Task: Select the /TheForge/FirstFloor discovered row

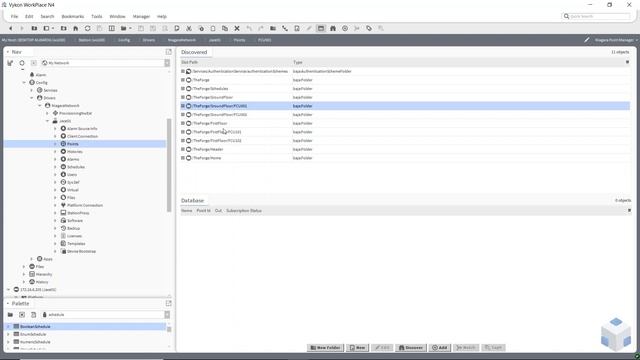Action: [405, 123]
